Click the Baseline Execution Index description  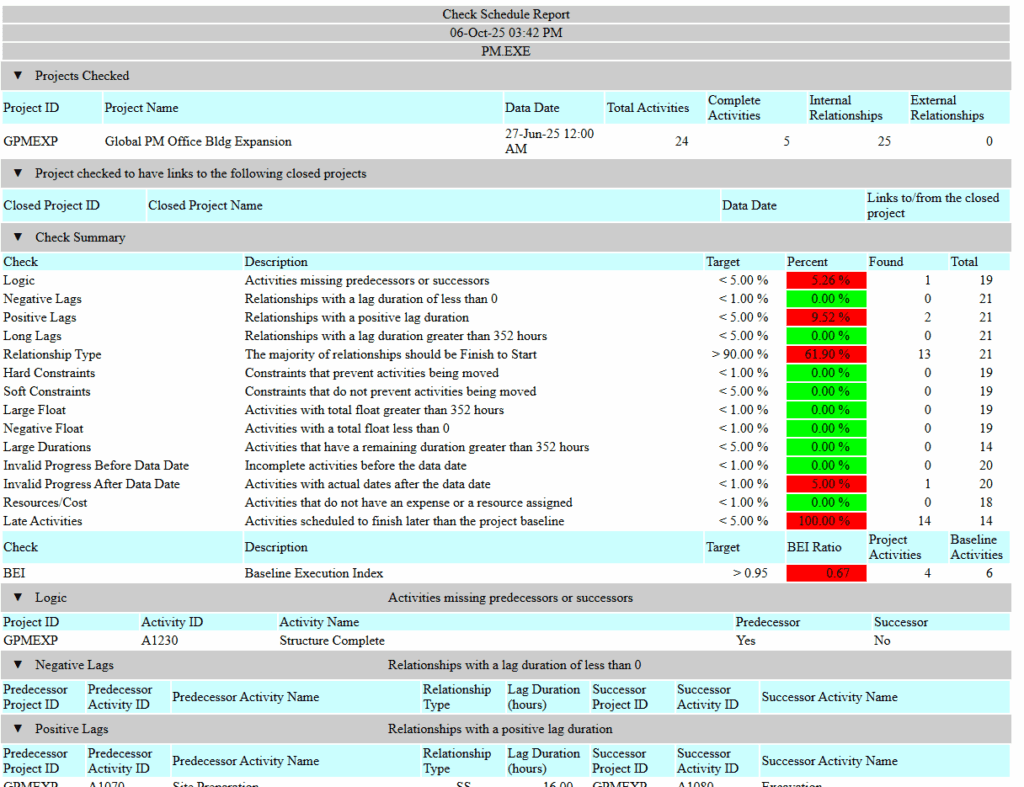click(x=313, y=574)
